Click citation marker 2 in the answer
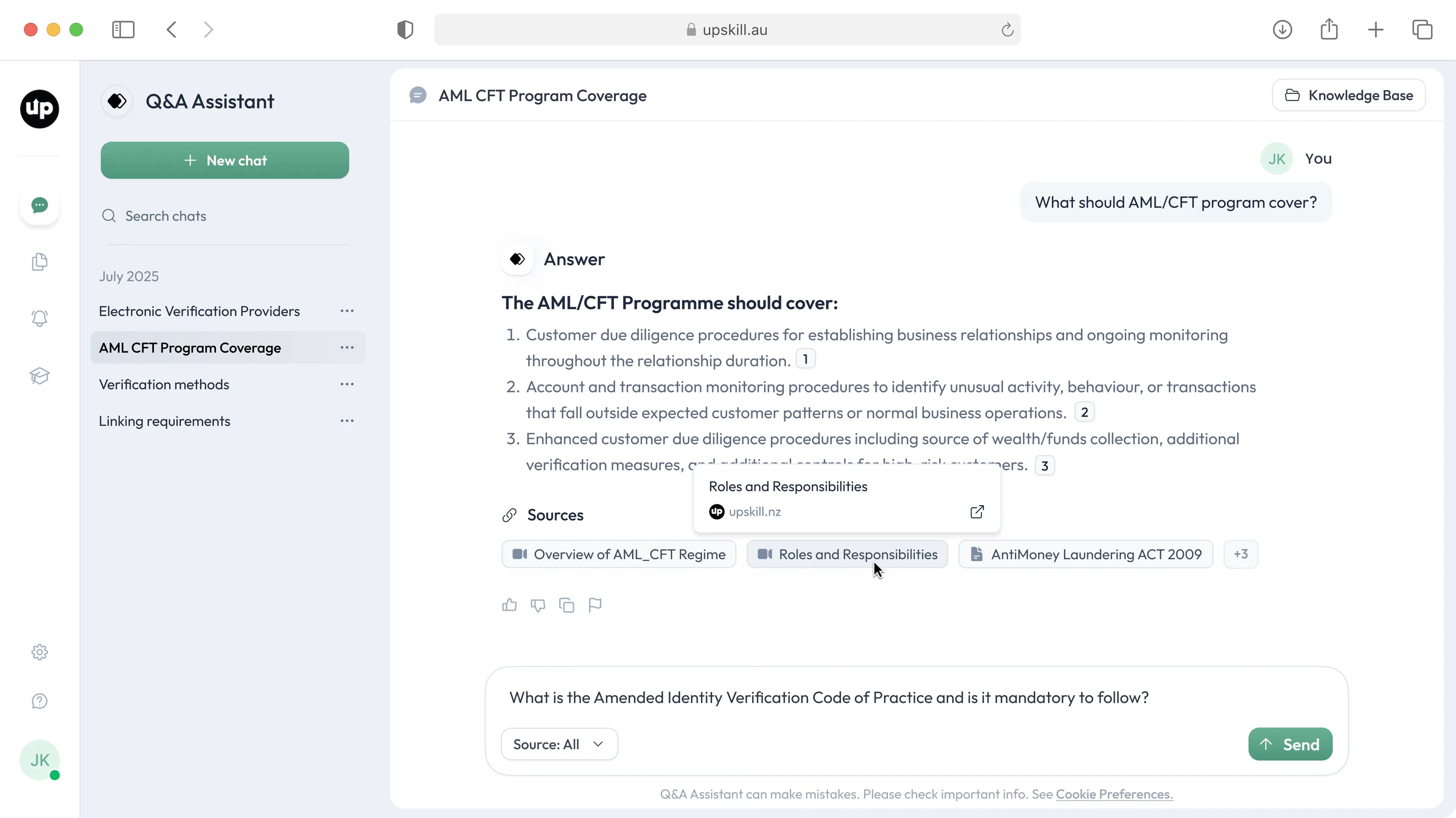 tap(1084, 412)
